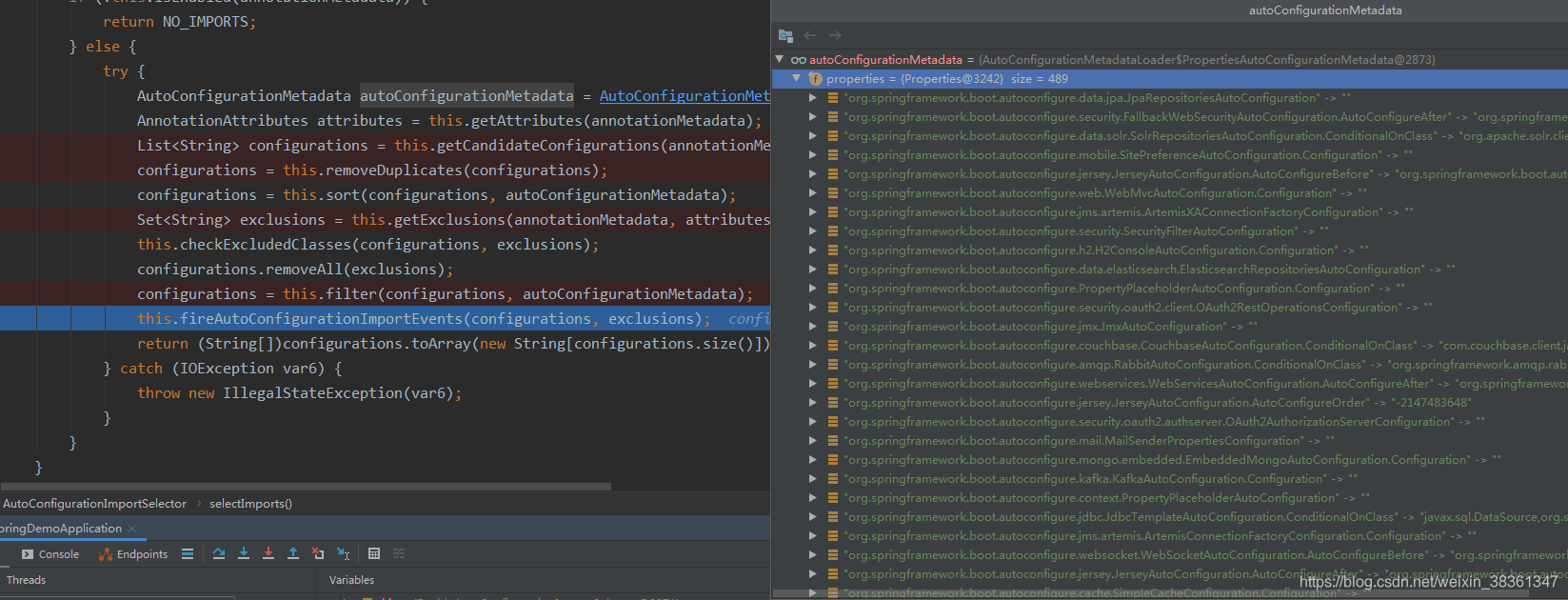Image resolution: width=1568 pixels, height=600 pixels.
Task: Expand the WebMvcAutoConfiguration.Configuration entry
Action: coord(813,193)
